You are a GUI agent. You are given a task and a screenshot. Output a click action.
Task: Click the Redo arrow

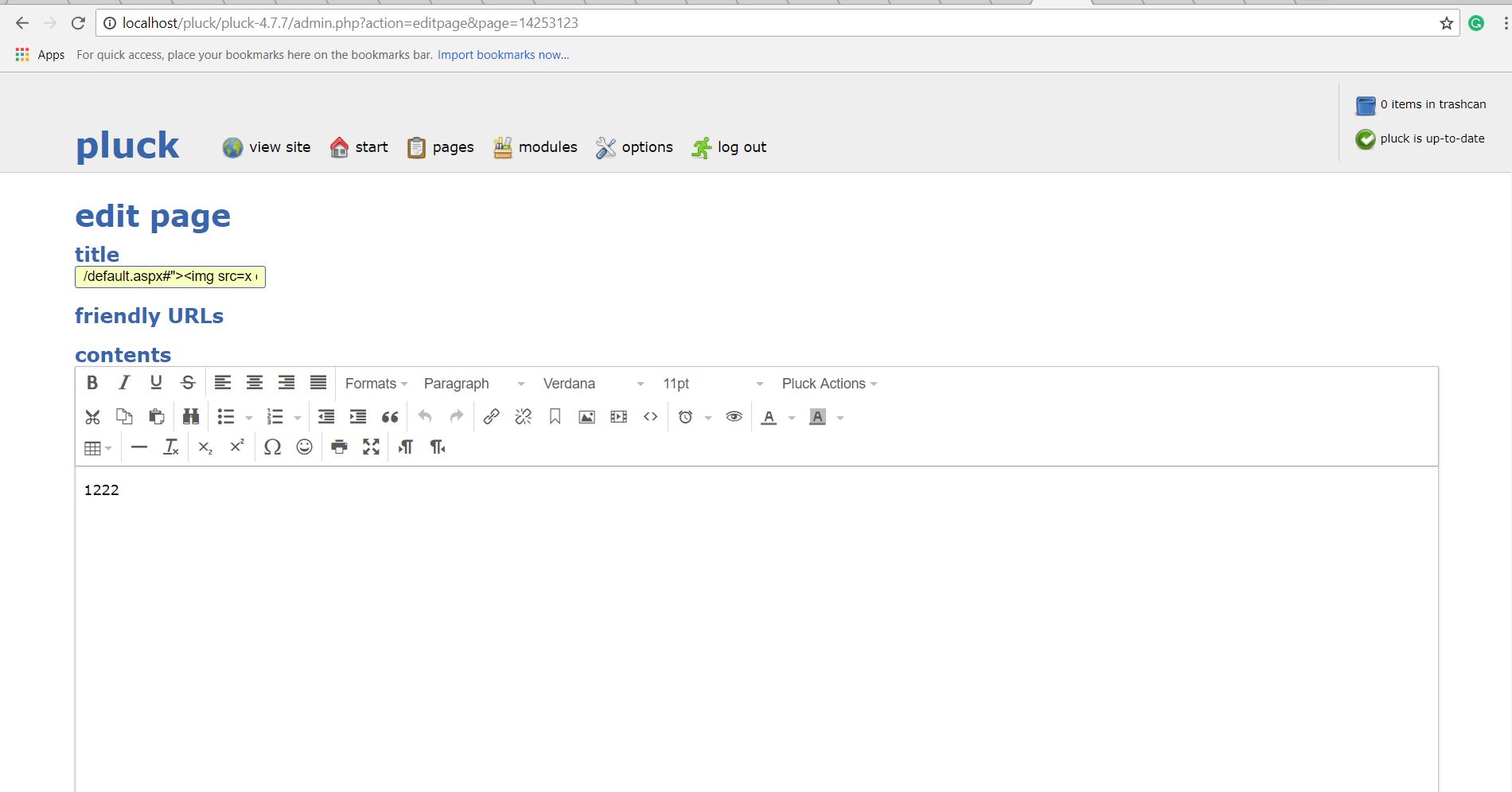coord(457,416)
